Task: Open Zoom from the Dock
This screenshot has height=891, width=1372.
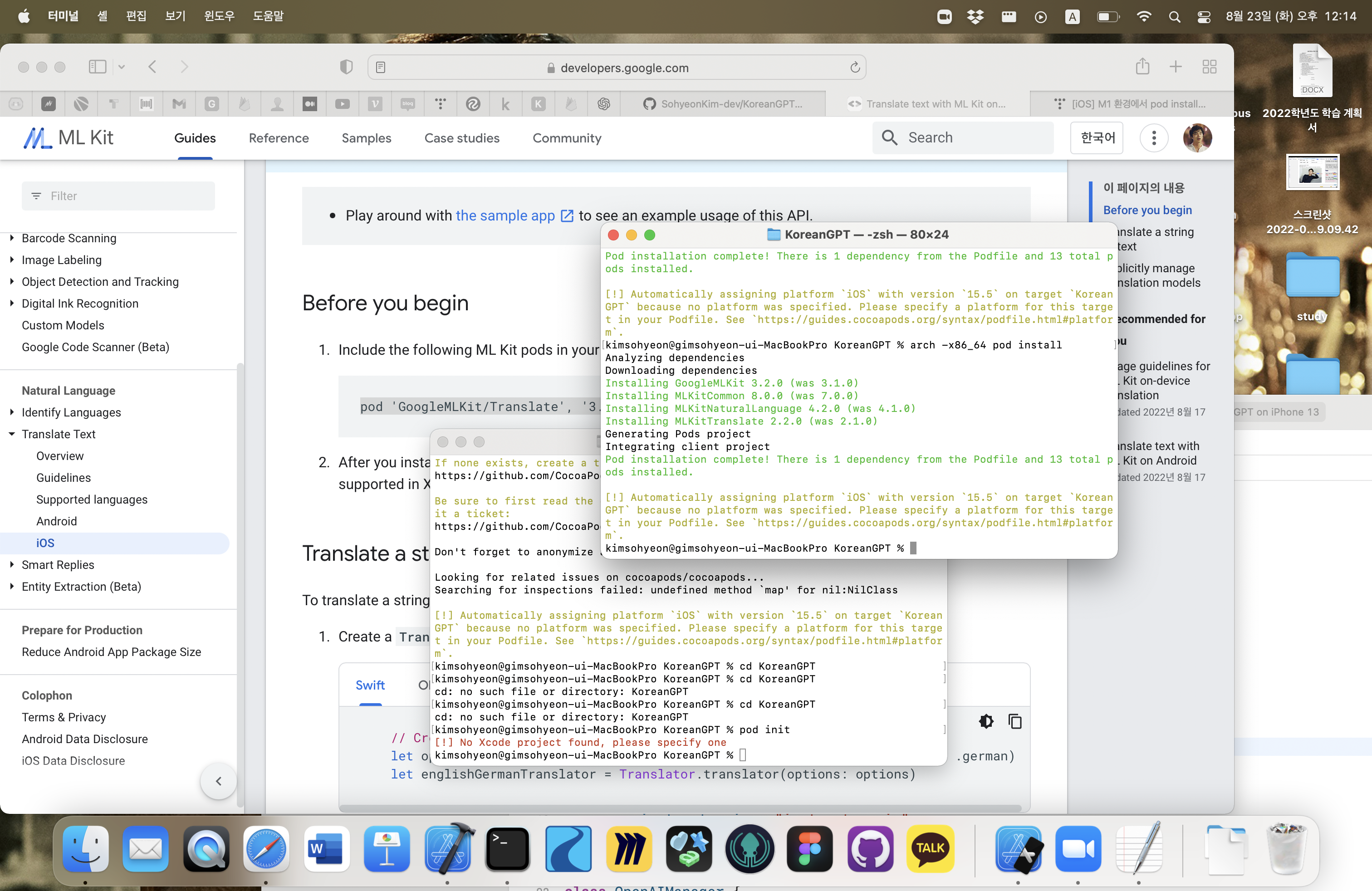Action: click(1078, 849)
